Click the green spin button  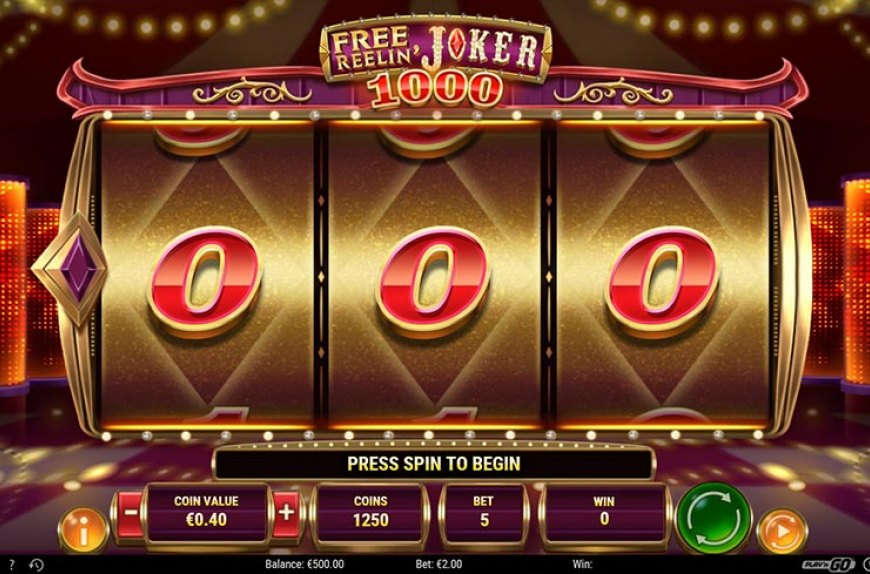point(713,518)
